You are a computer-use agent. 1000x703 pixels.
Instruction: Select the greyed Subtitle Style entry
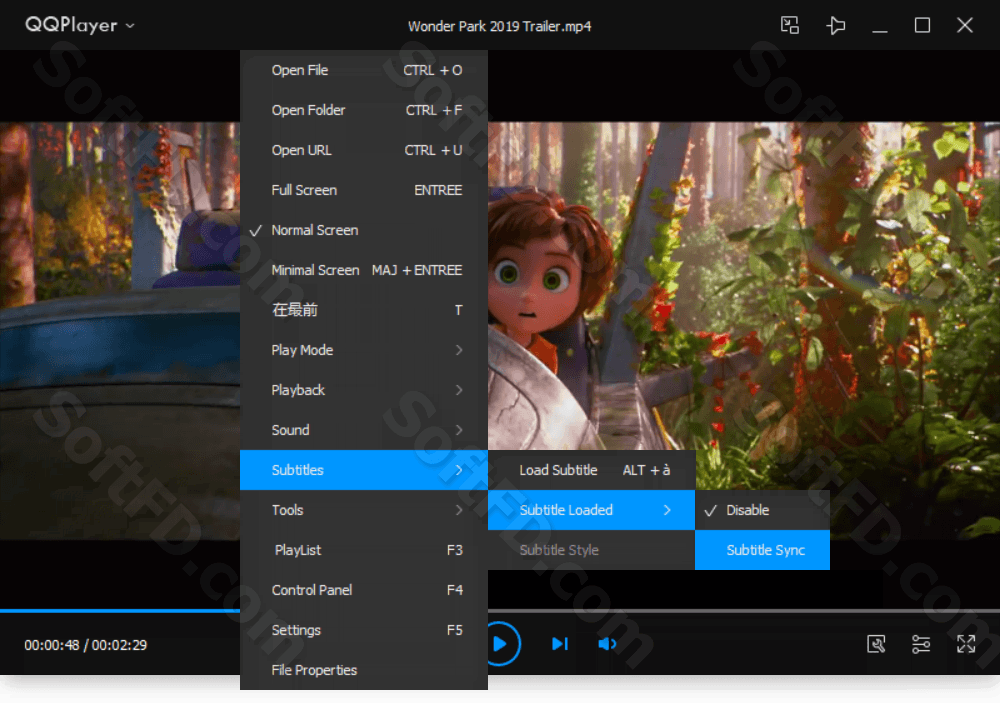tap(591, 550)
